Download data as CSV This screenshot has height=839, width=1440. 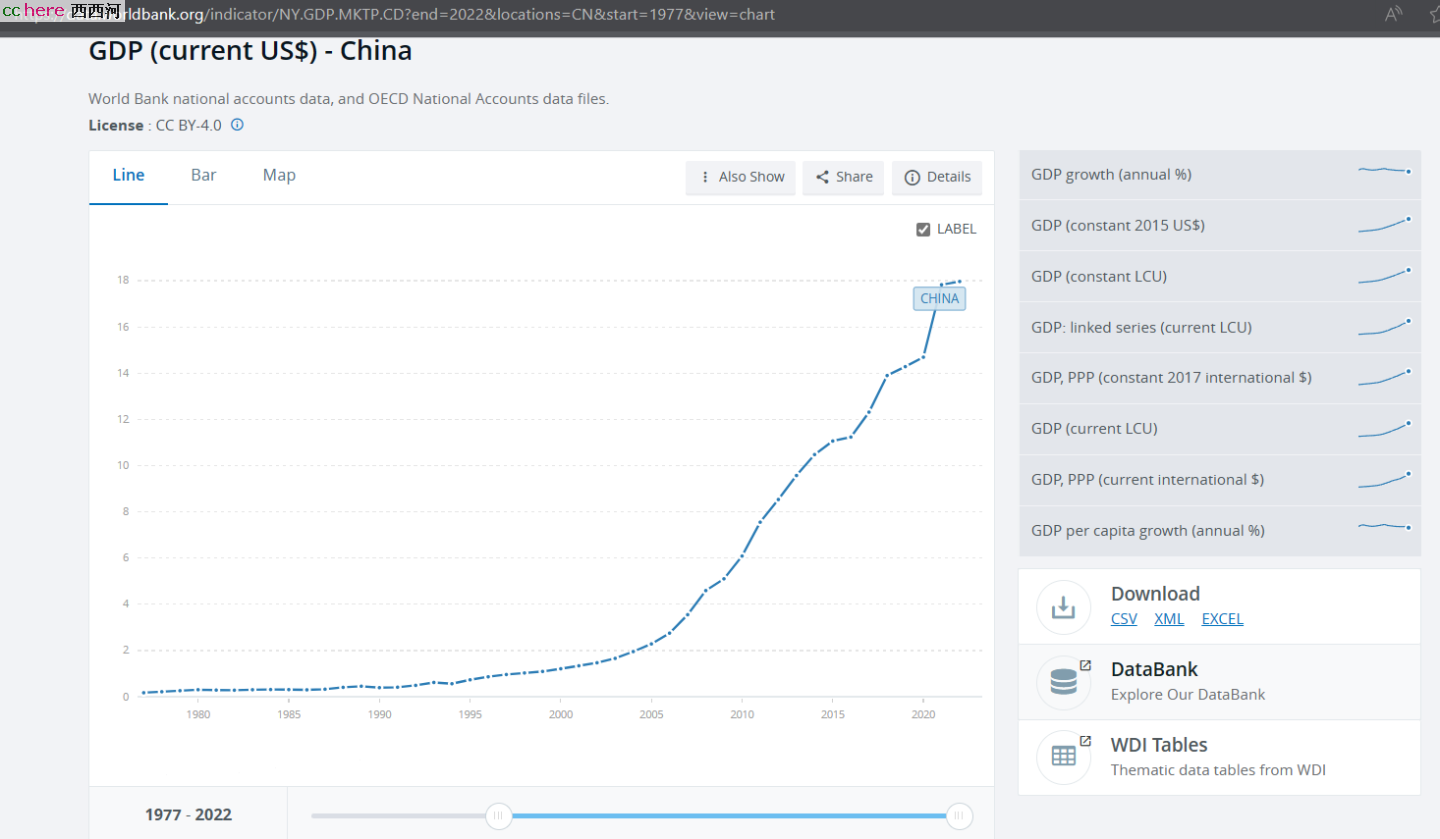[1124, 619]
